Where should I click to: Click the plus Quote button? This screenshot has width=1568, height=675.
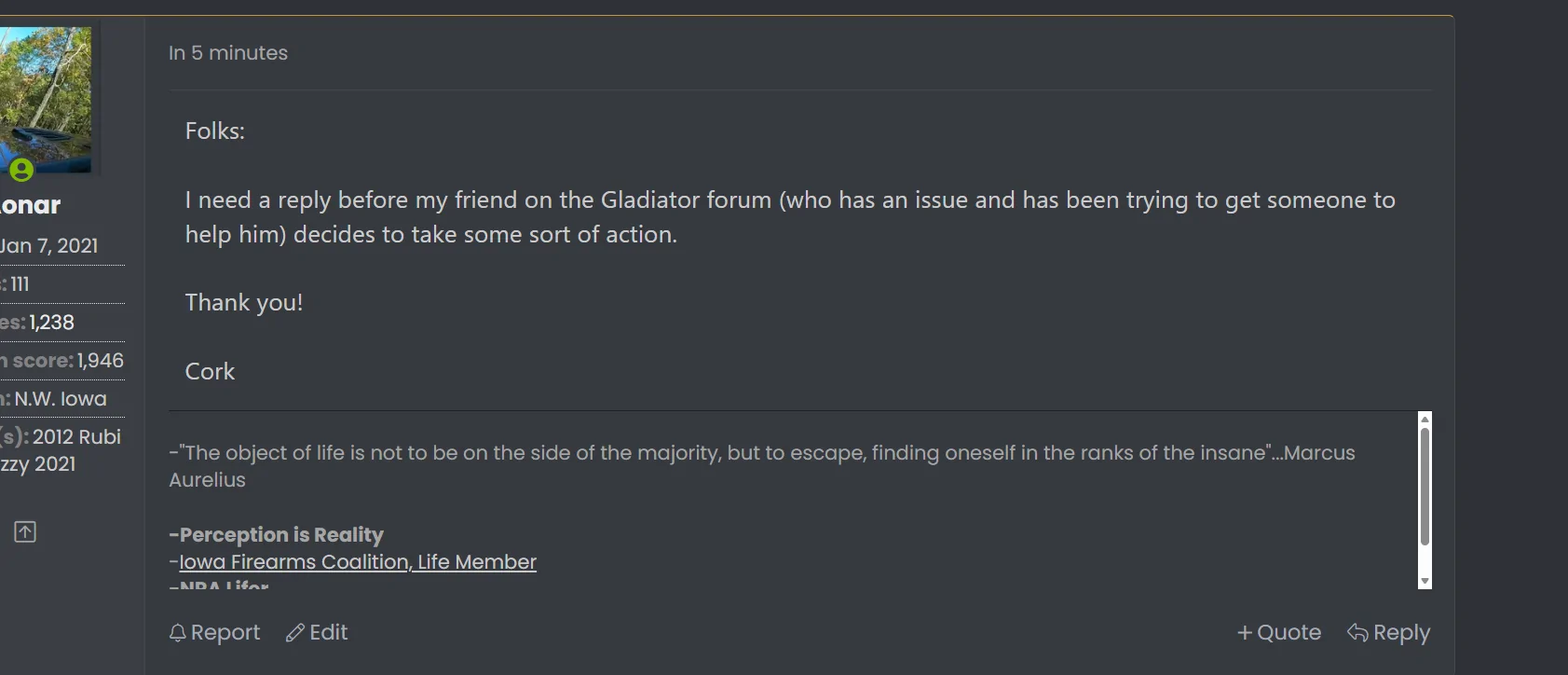click(1278, 632)
